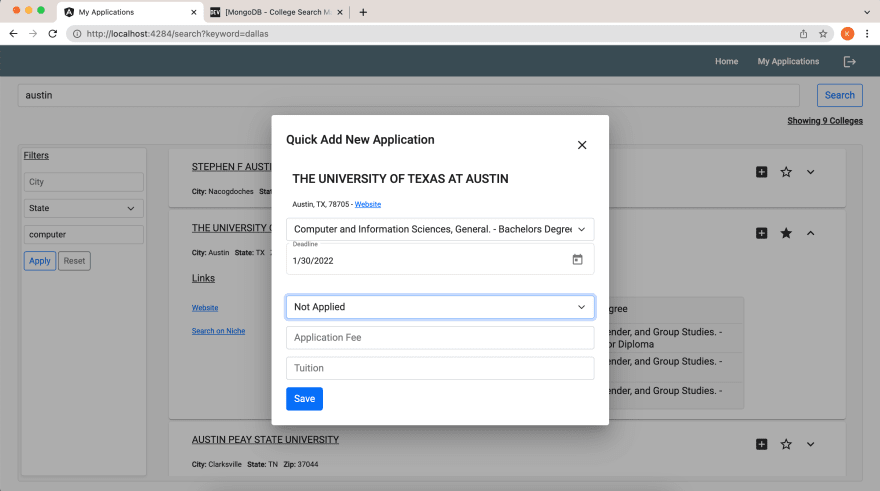Open the State filter dropdown
This screenshot has width=880, height=491.
tap(83, 208)
